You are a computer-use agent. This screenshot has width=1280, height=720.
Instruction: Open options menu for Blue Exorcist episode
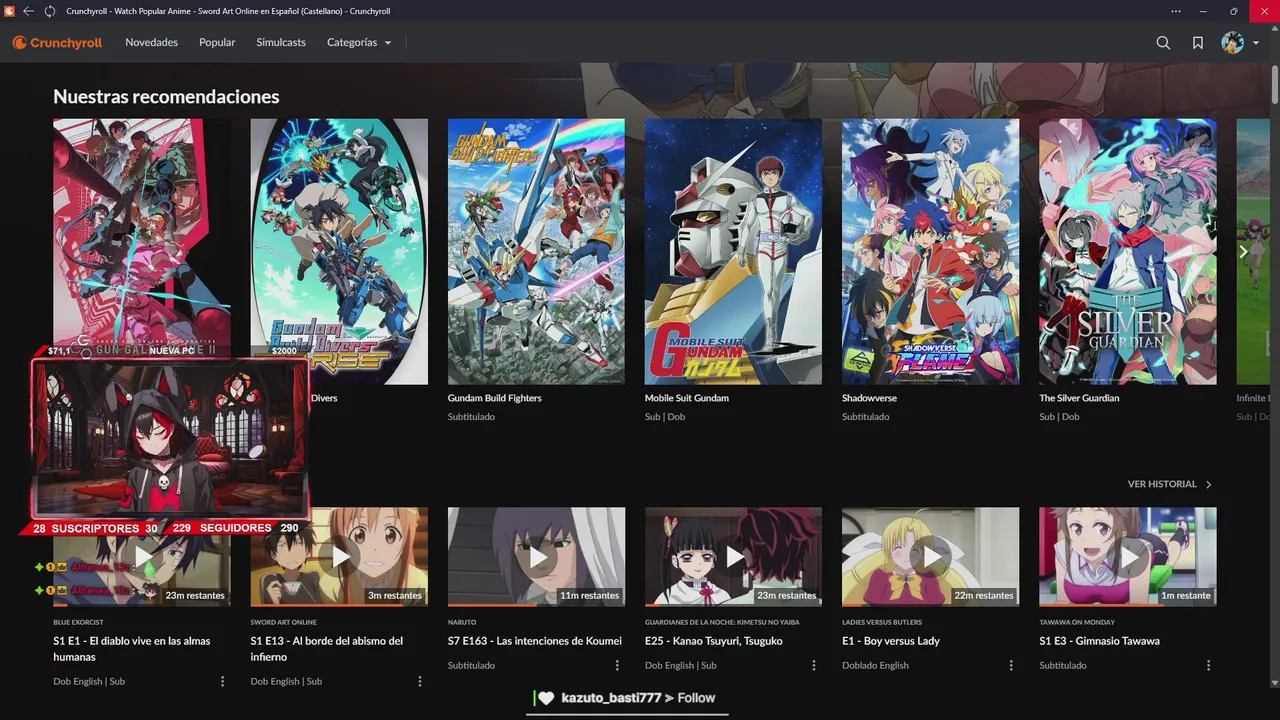coord(222,681)
